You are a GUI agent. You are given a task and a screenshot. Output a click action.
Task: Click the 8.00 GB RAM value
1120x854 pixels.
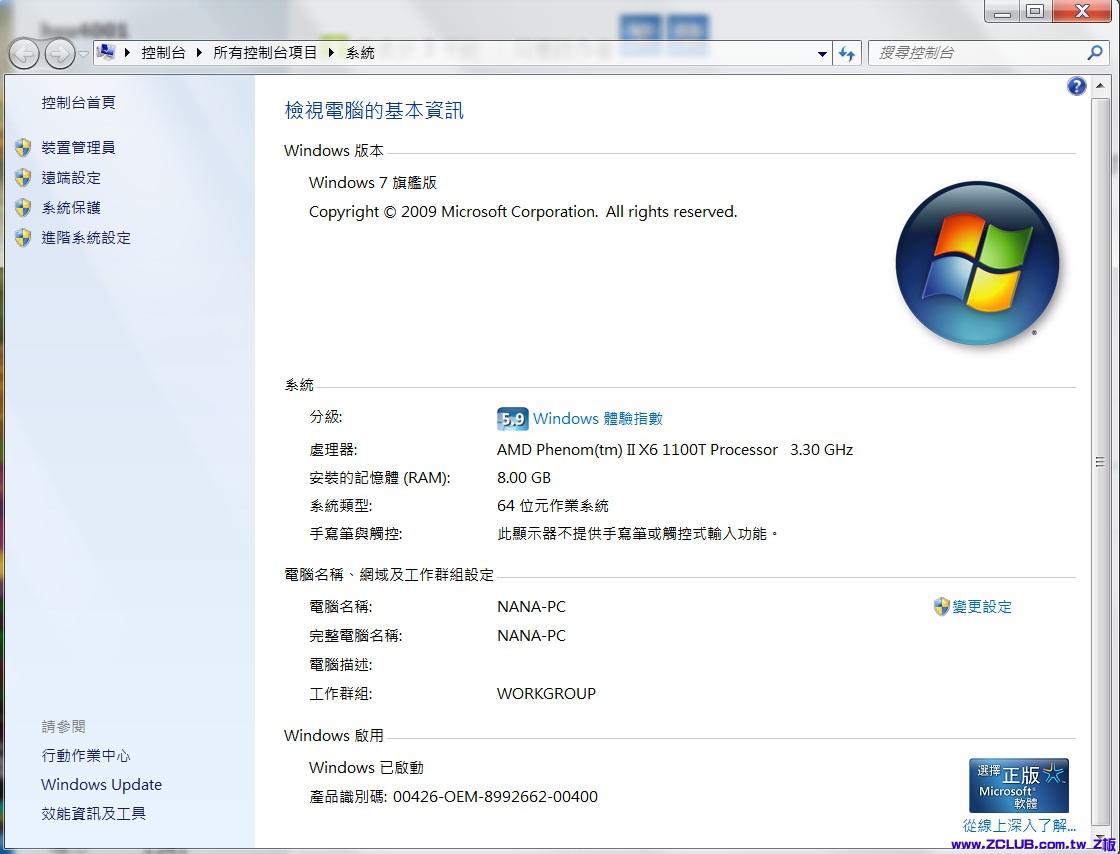[x=524, y=478]
